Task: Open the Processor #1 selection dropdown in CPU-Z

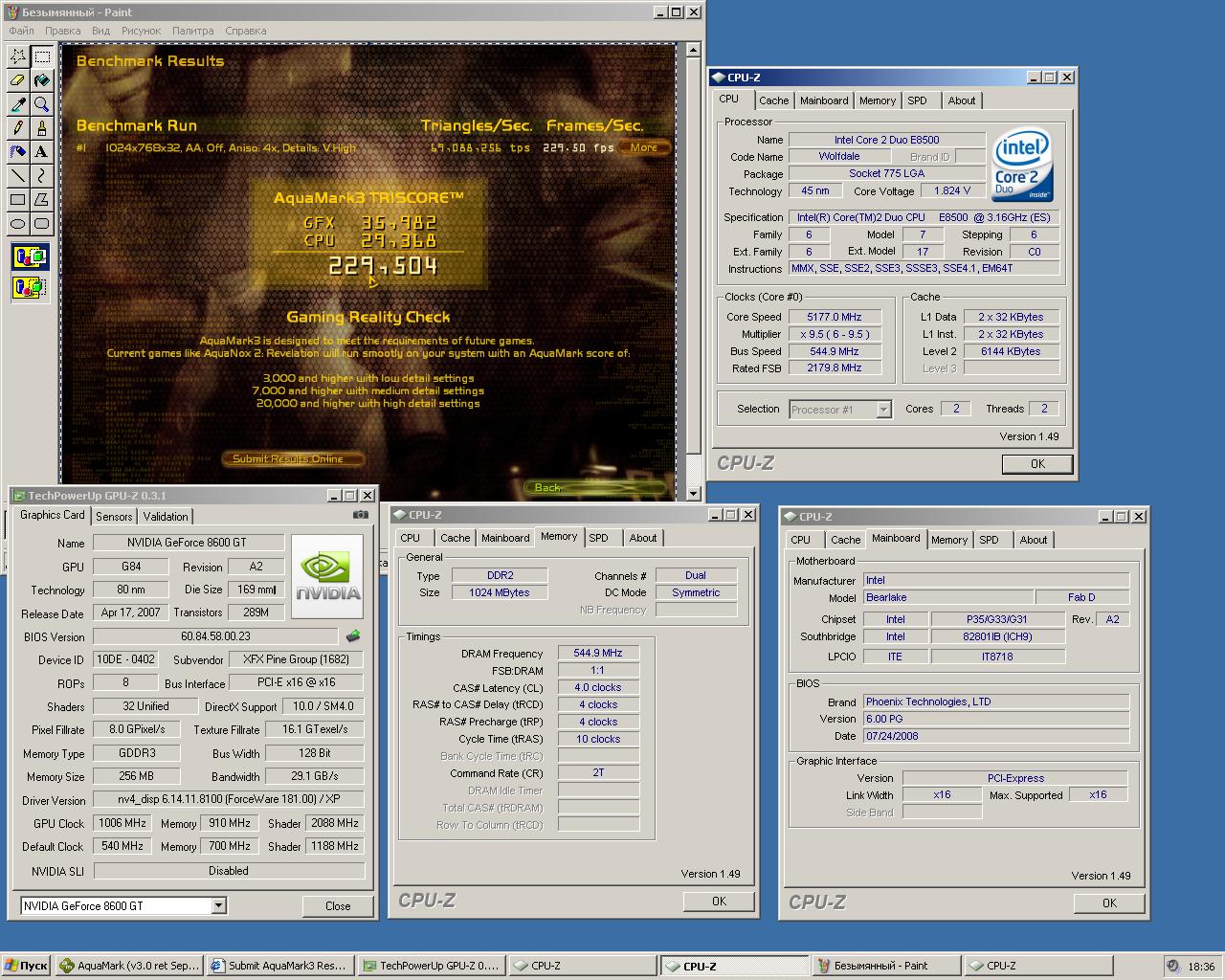Action: pyautogui.click(x=883, y=410)
